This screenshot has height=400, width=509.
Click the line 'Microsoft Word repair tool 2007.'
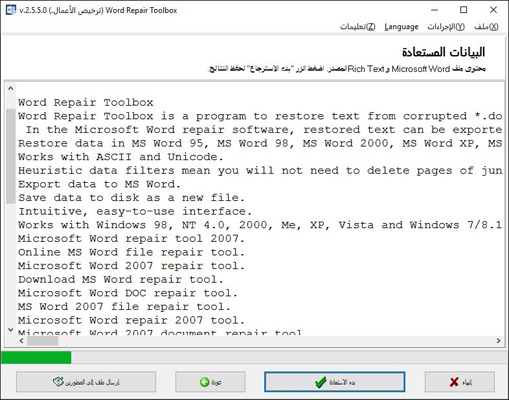point(131,239)
